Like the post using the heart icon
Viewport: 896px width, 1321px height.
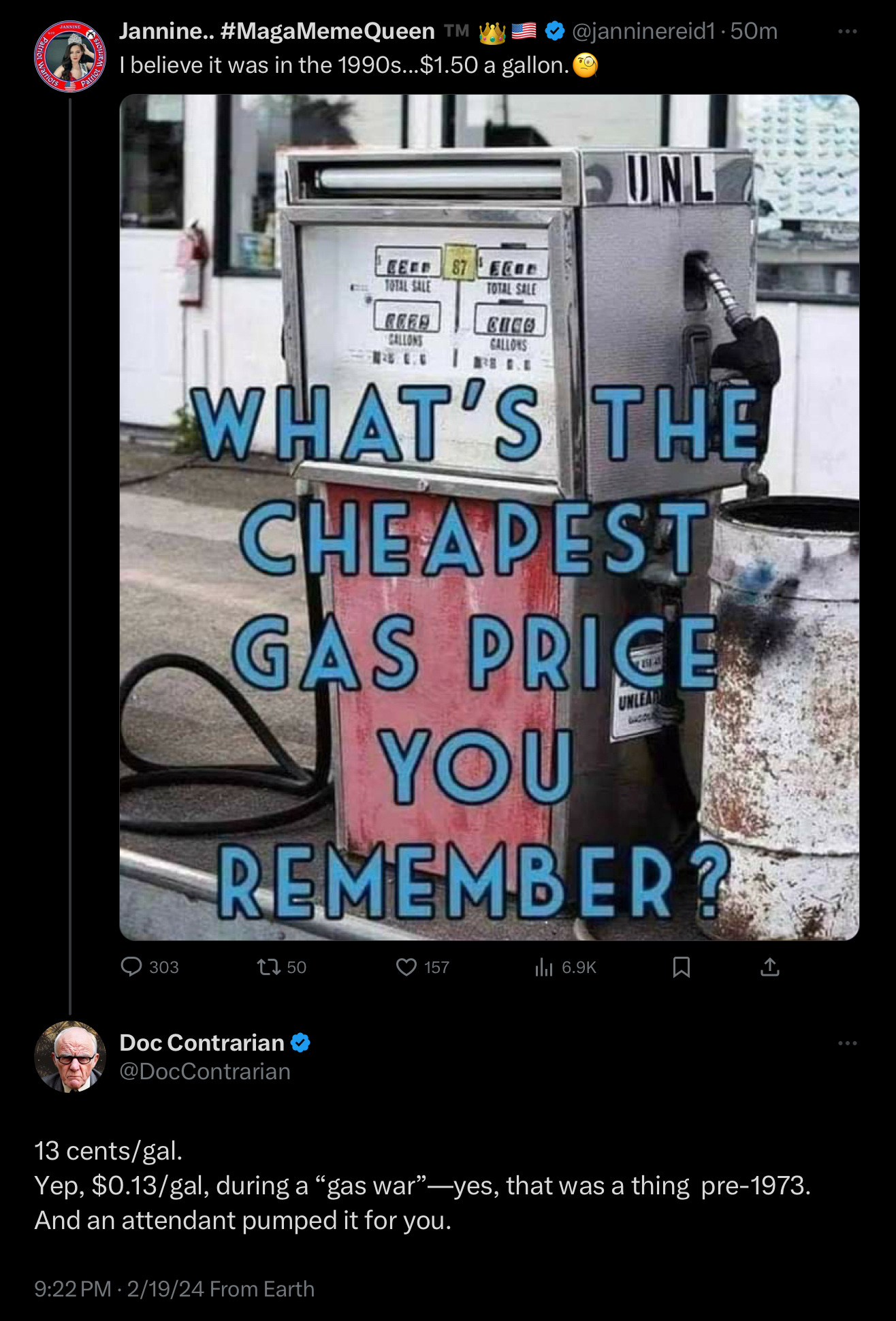point(406,967)
